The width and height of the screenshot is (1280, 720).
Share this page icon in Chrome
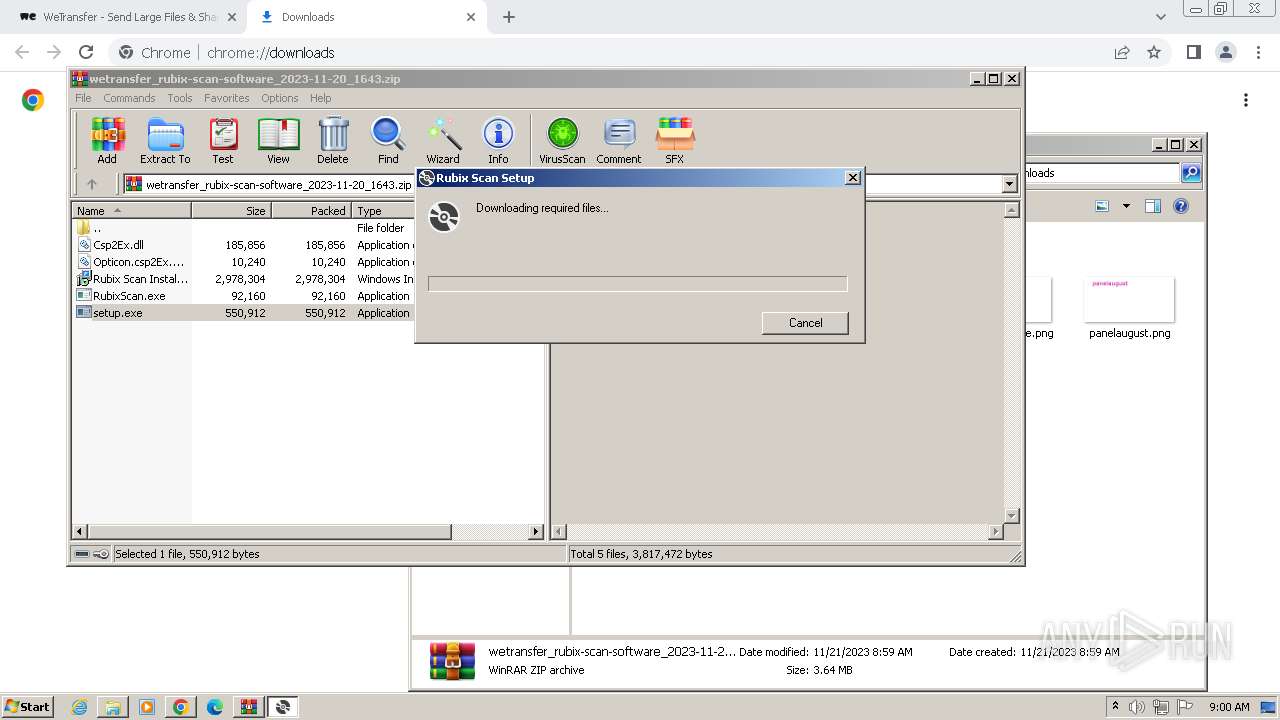click(1122, 53)
